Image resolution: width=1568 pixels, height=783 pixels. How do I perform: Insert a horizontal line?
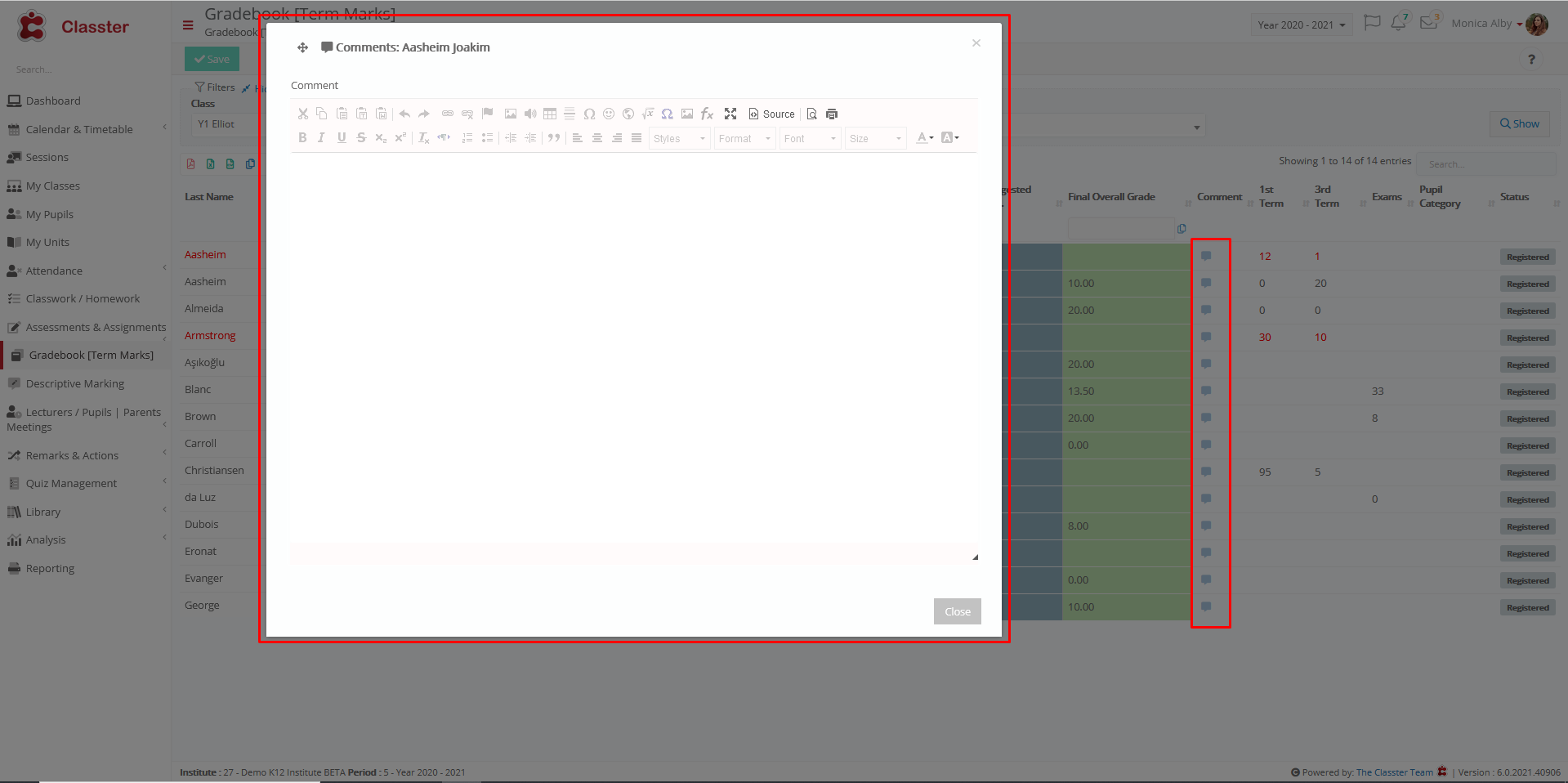pyautogui.click(x=570, y=114)
